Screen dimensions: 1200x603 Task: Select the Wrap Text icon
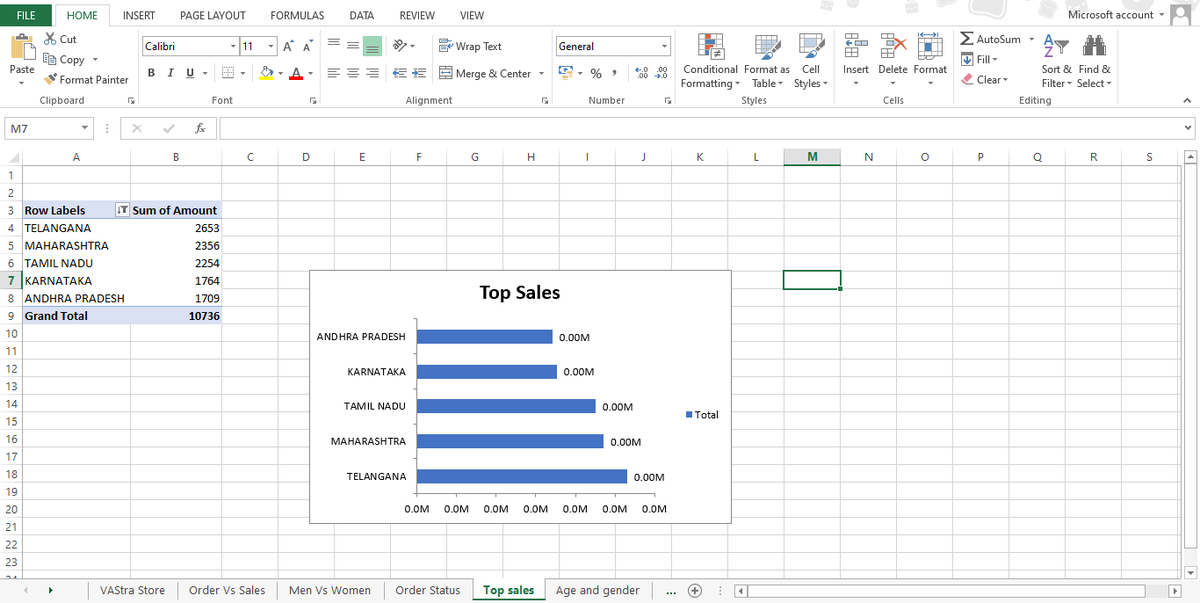[x=445, y=46]
